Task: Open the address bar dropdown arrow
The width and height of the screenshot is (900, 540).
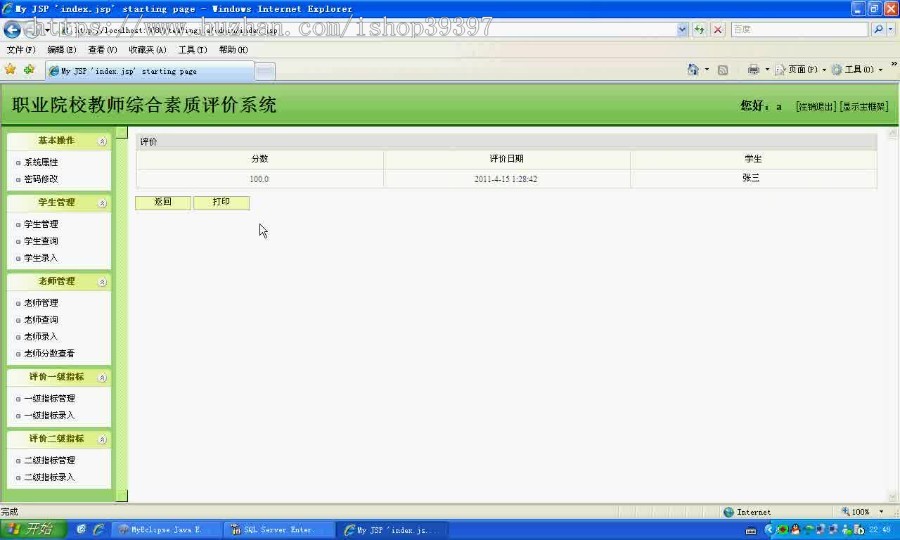Action: pyautogui.click(x=682, y=30)
